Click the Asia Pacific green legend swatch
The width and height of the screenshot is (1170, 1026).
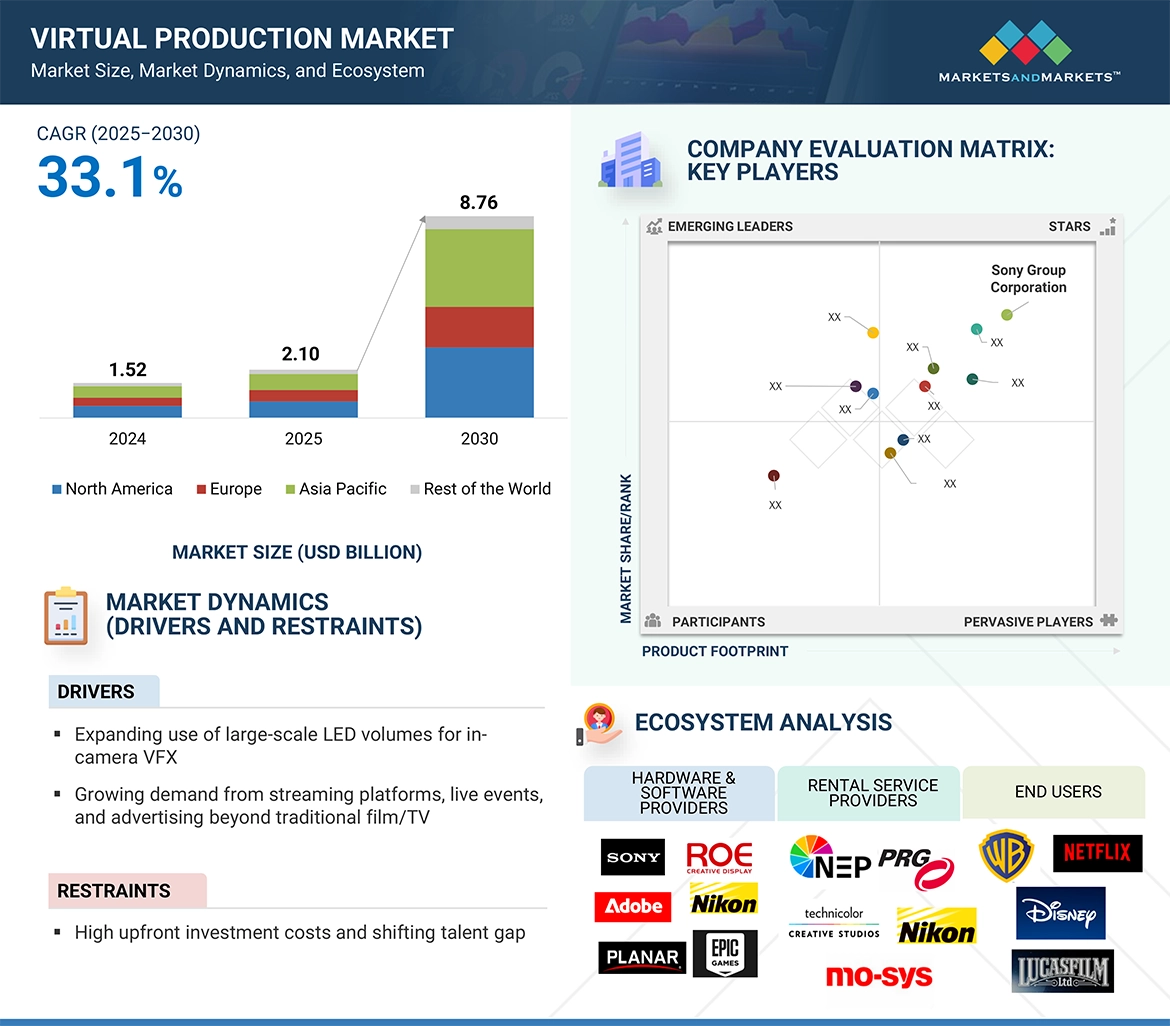(x=290, y=490)
